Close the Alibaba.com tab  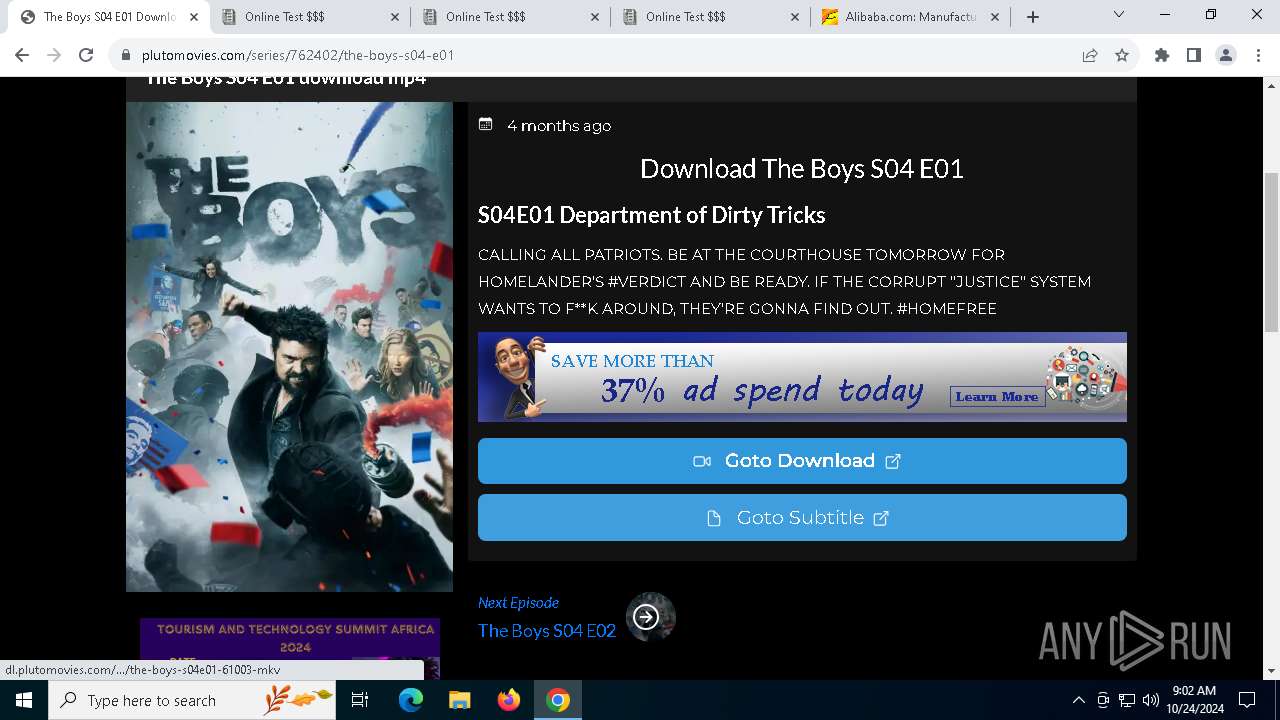[995, 17]
